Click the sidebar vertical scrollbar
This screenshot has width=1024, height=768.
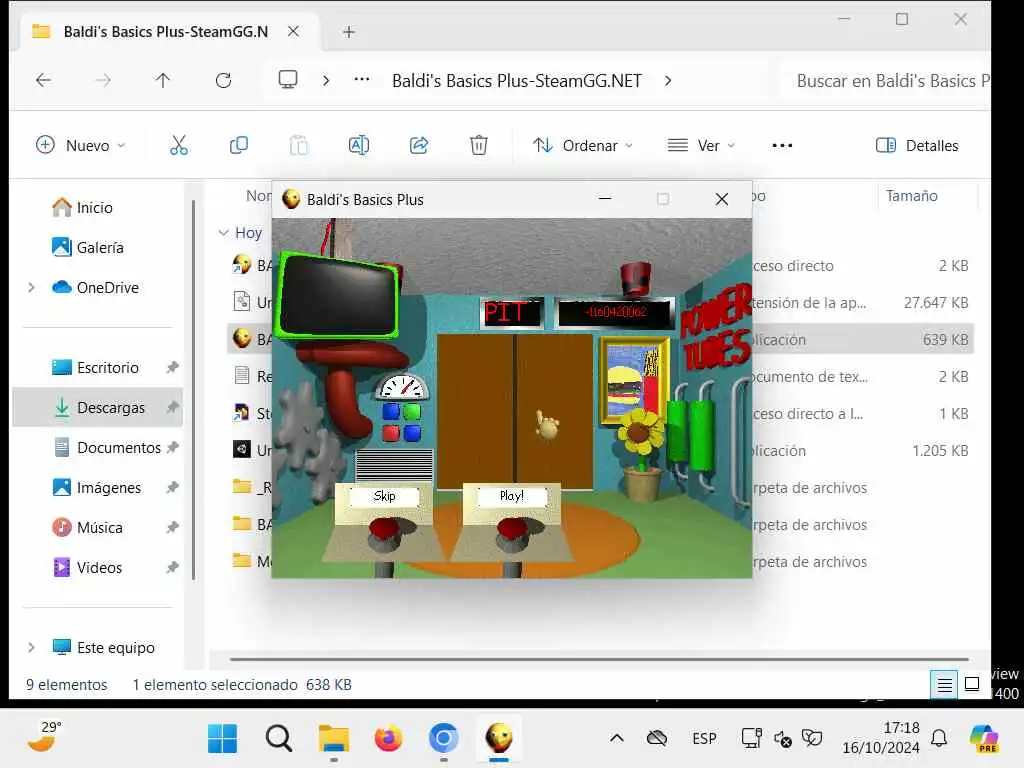coord(193,391)
